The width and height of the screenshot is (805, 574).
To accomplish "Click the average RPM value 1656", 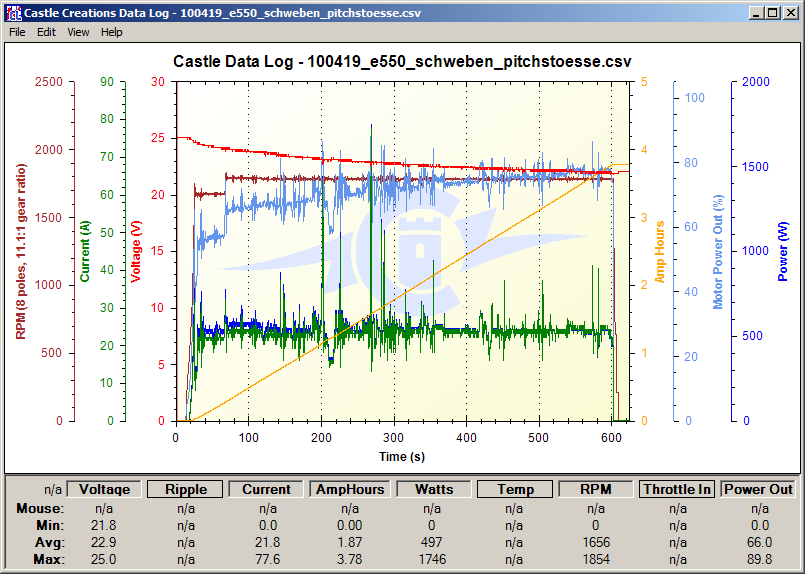I will [x=596, y=542].
